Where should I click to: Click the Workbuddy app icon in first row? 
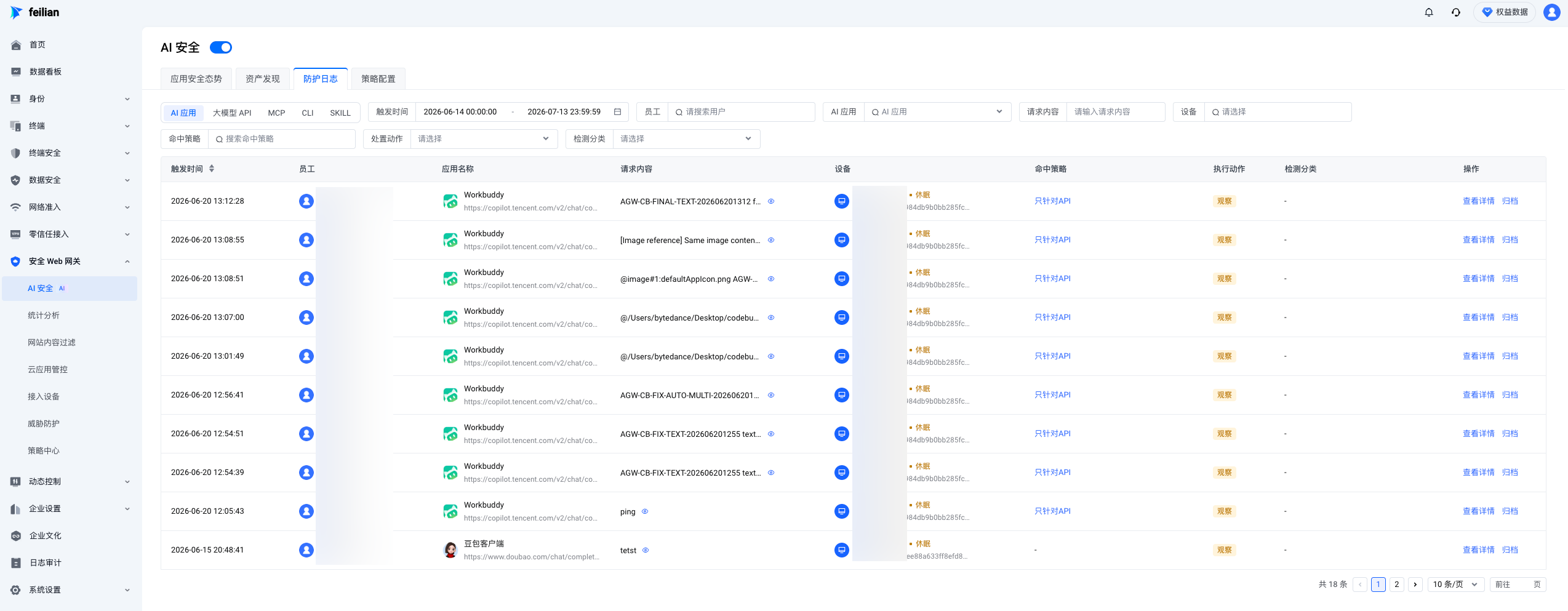pos(450,201)
